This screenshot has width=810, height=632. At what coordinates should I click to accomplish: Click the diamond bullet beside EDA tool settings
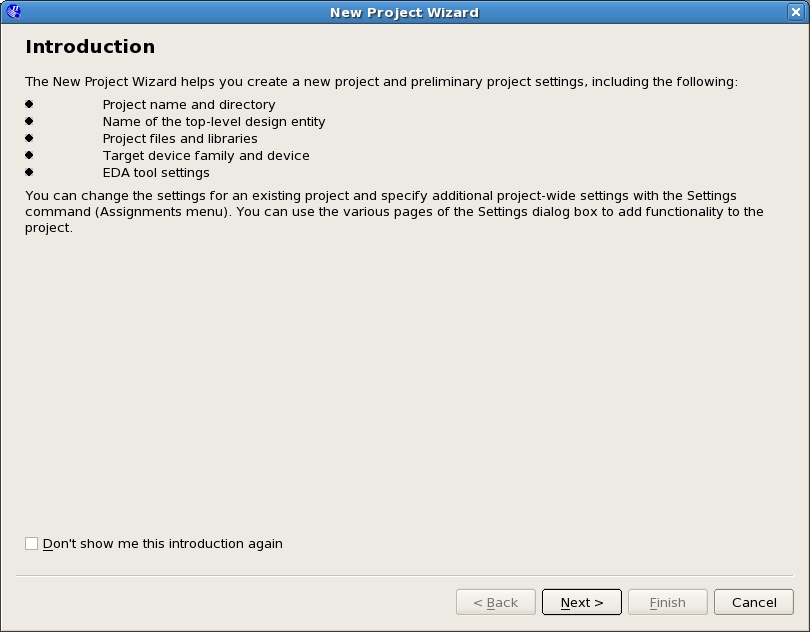(29, 172)
